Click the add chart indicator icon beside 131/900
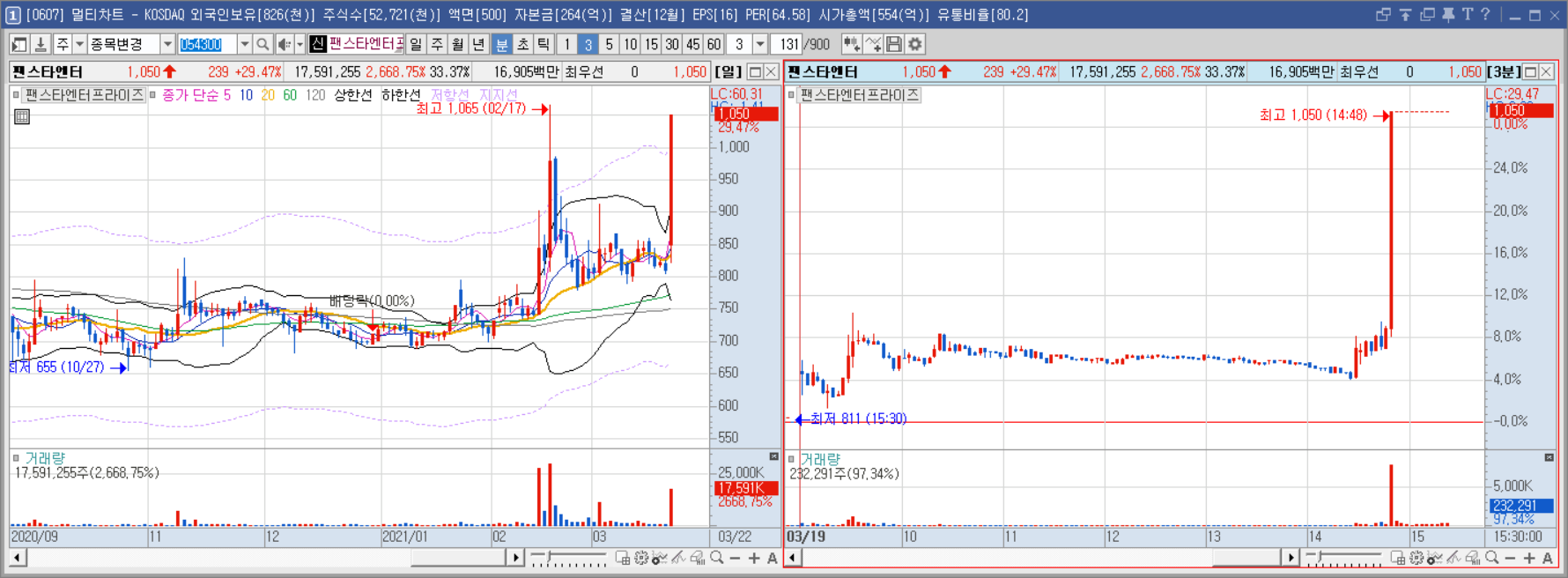The image size is (1568, 578). 852,44
